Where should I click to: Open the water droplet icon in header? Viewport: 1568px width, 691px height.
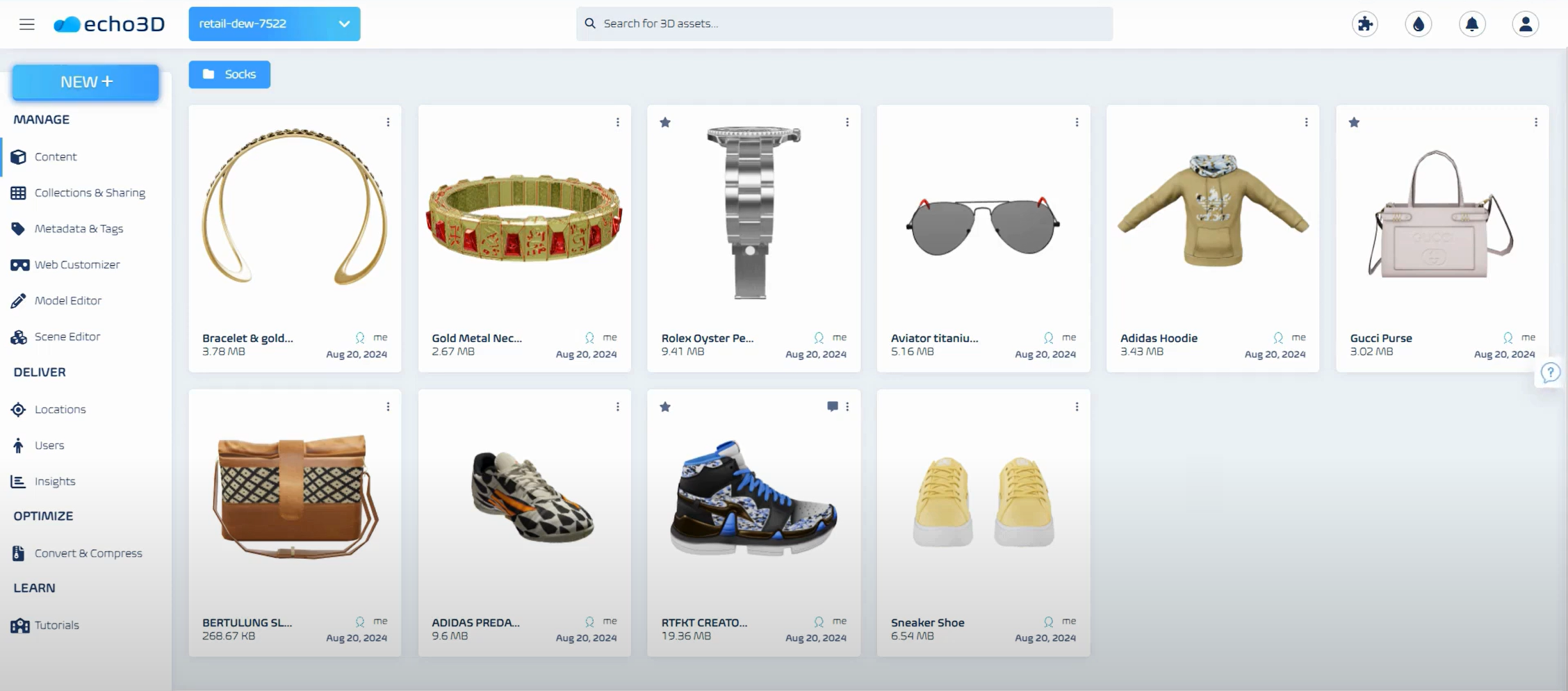[x=1418, y=24]
